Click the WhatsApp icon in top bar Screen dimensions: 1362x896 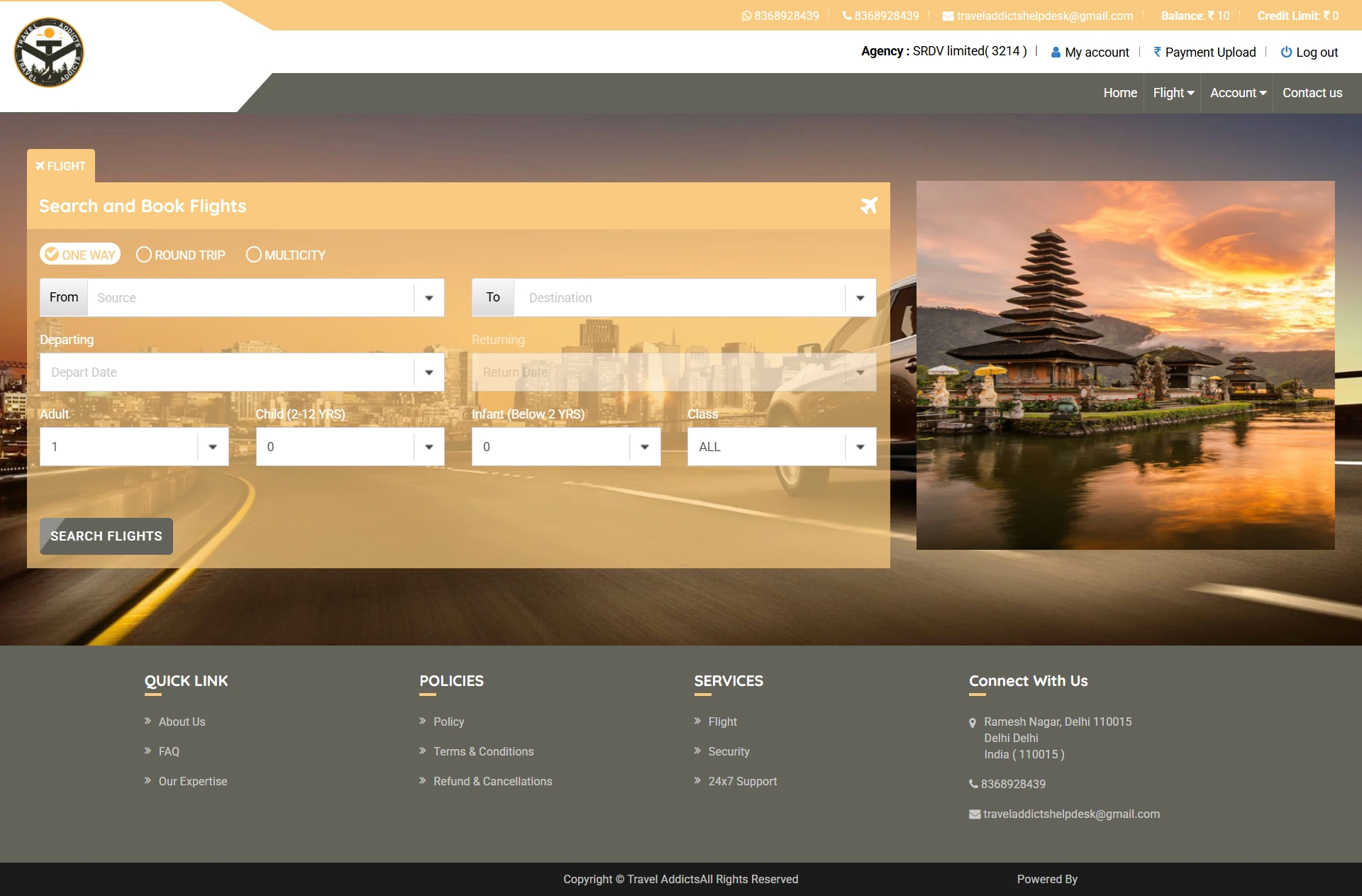point(746,16)
